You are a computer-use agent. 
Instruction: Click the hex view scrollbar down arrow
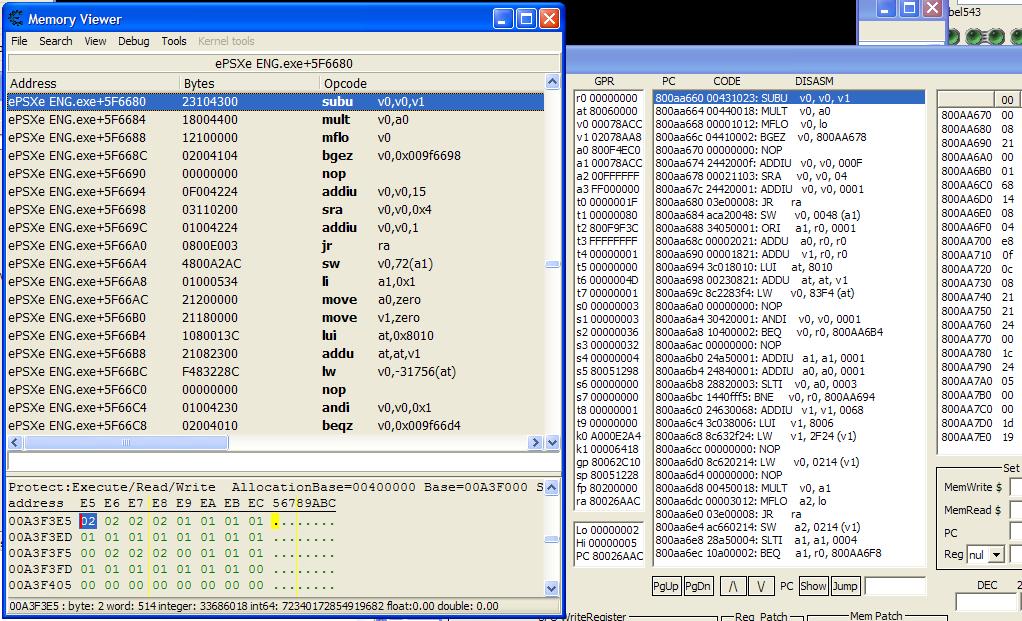[x=551, y=588]
